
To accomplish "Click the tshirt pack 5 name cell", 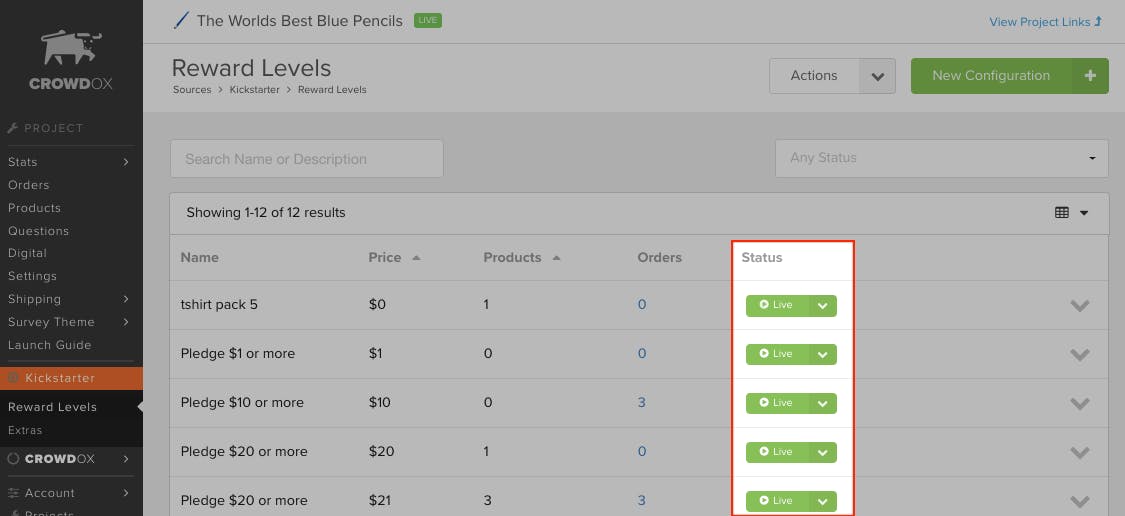I will coord(219,304).
